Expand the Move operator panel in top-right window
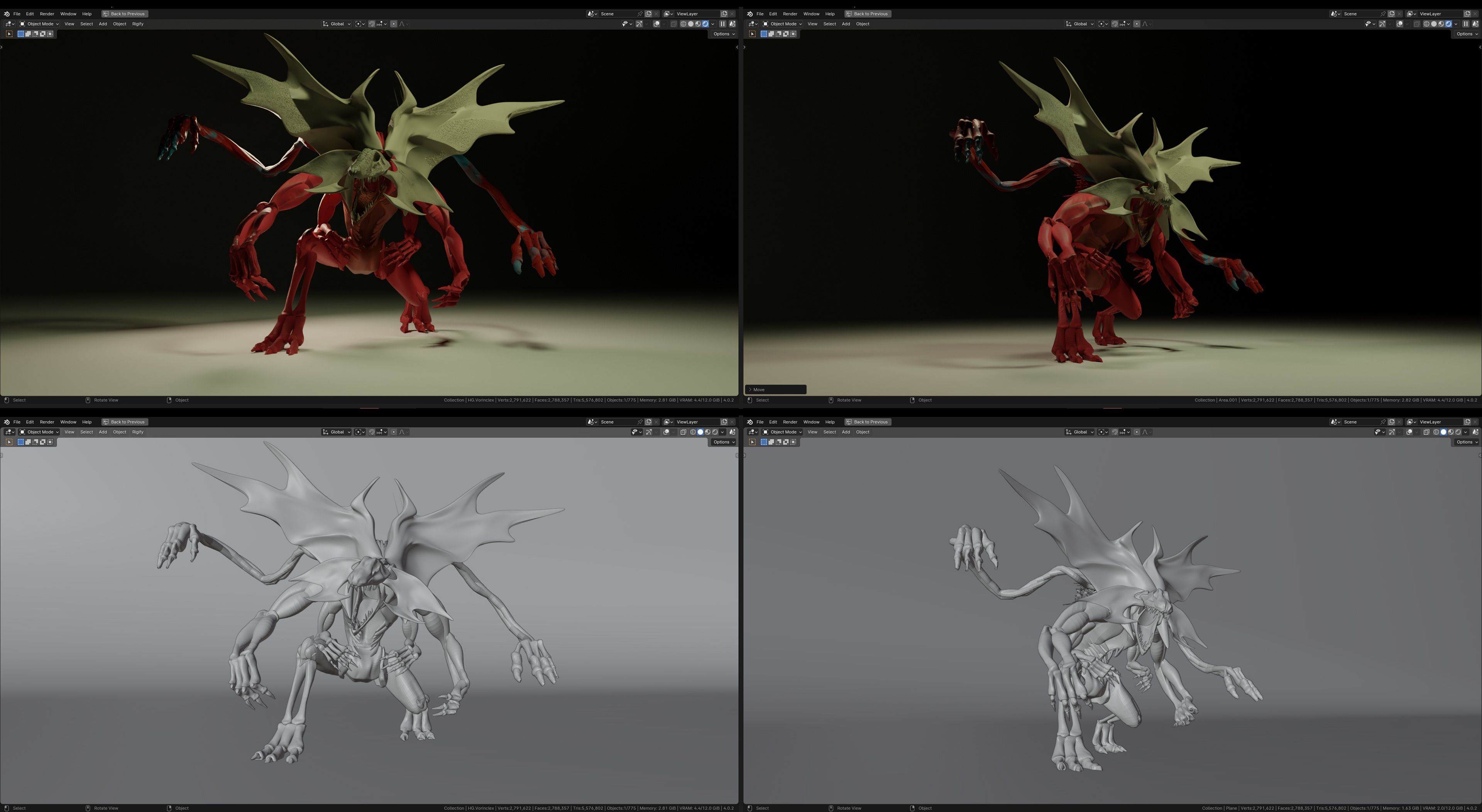This screenshot has height=812, width=1482. click(775, 389)
